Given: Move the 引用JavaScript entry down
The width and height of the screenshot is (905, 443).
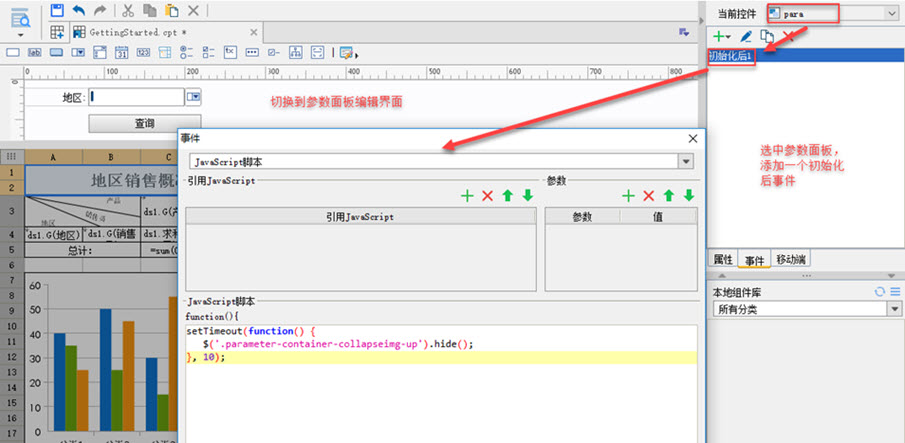Looking at the screenshot, I should tap(528, 196).
